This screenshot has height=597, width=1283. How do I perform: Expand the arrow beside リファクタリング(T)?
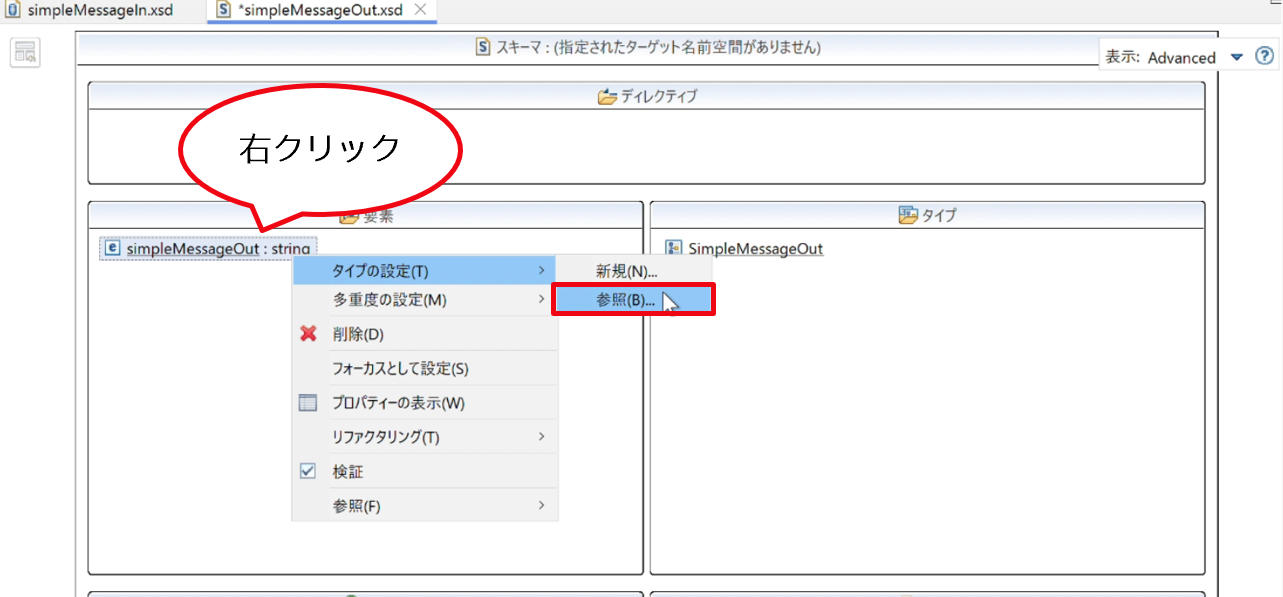pos(542,437)
